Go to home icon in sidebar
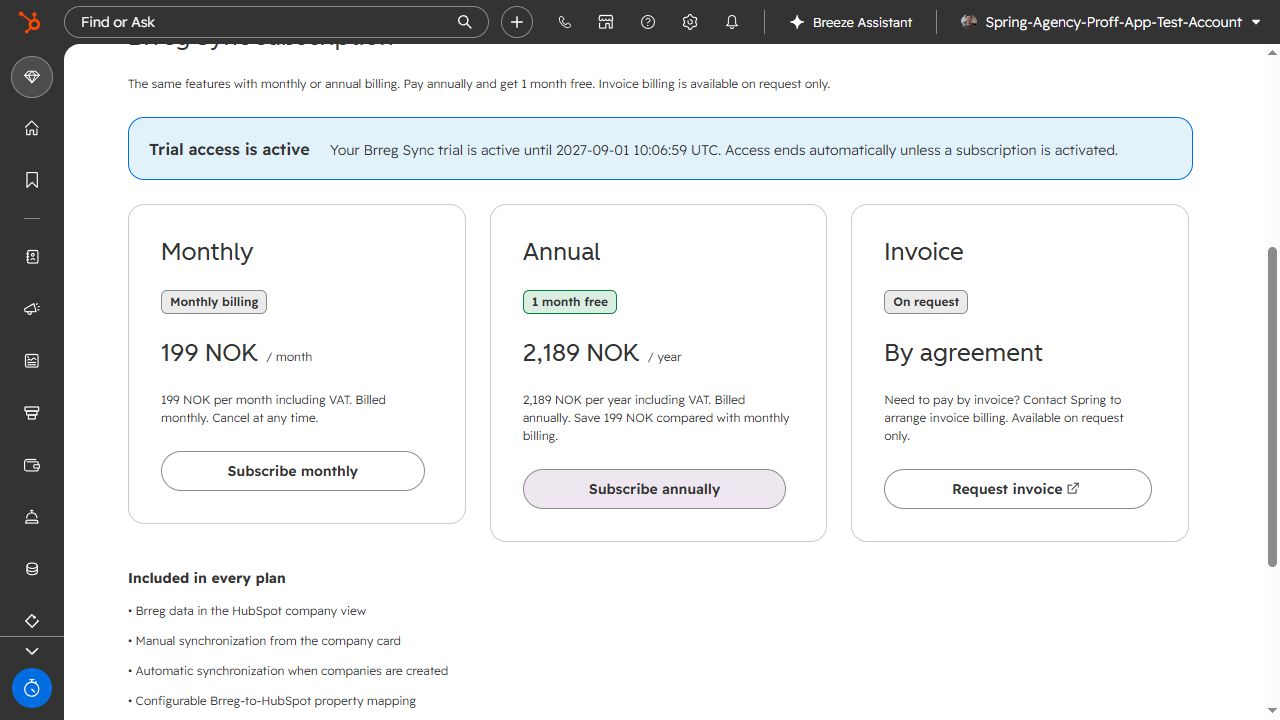Viewport: 1280px width, 720px height. (32, 128)
